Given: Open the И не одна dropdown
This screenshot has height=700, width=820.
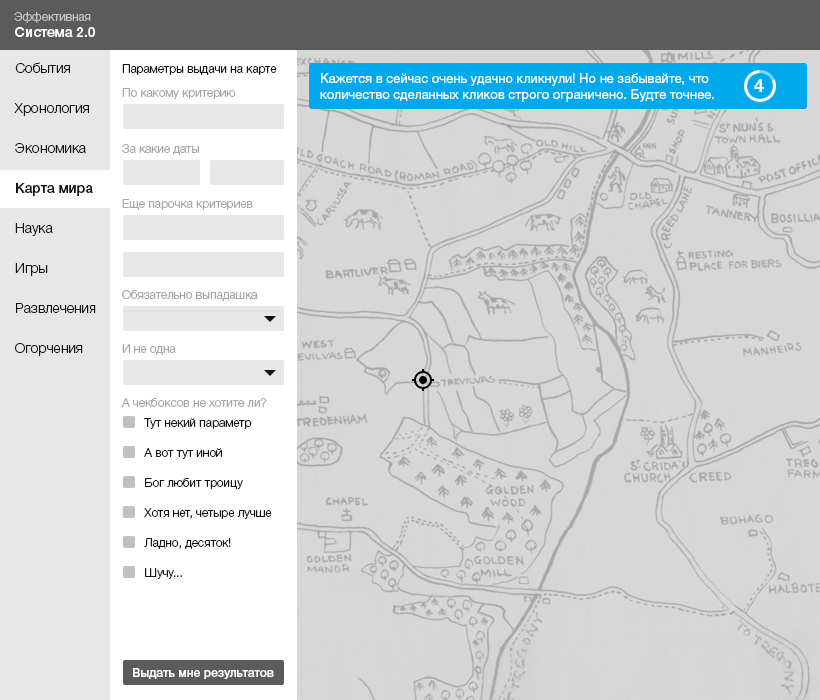Looking at the screenshot, I should pos(203,373).
